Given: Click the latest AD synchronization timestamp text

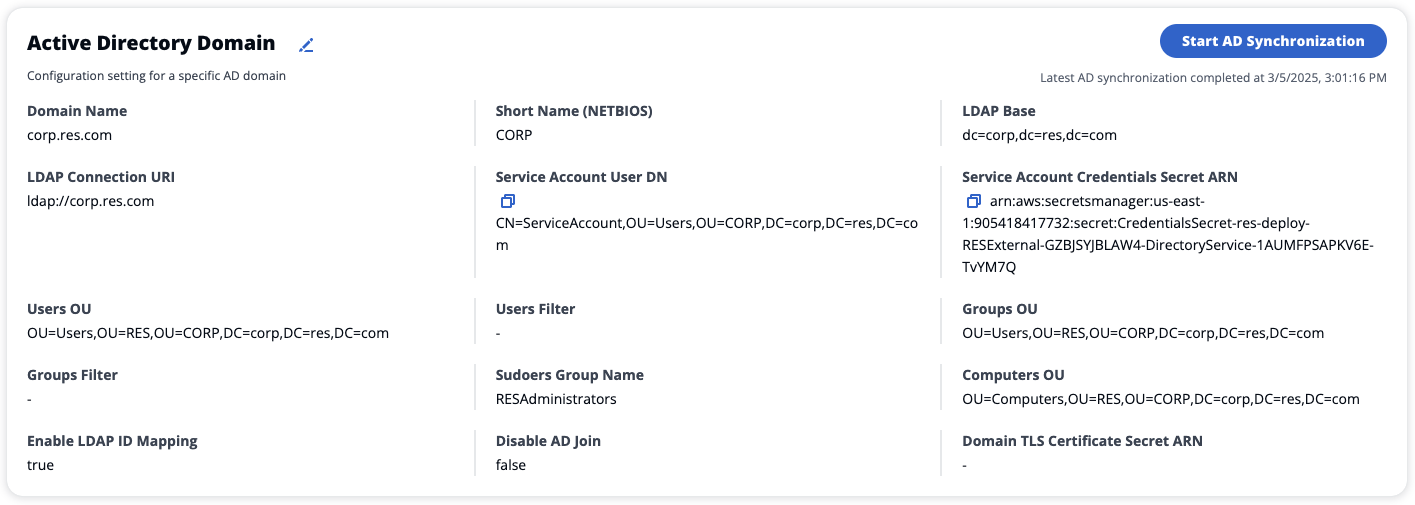Looking at the screenshot, I should [1213, 77].
